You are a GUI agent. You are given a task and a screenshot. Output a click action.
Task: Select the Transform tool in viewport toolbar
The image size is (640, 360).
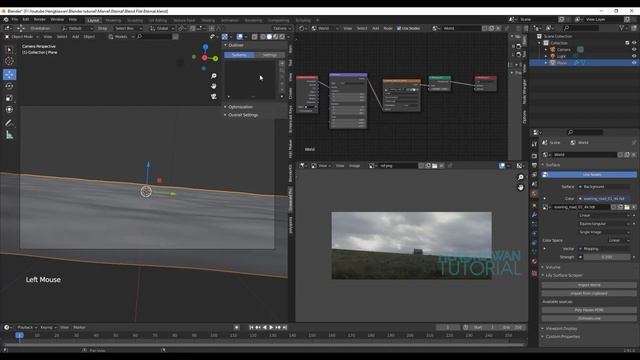click(x=9, y=110)
